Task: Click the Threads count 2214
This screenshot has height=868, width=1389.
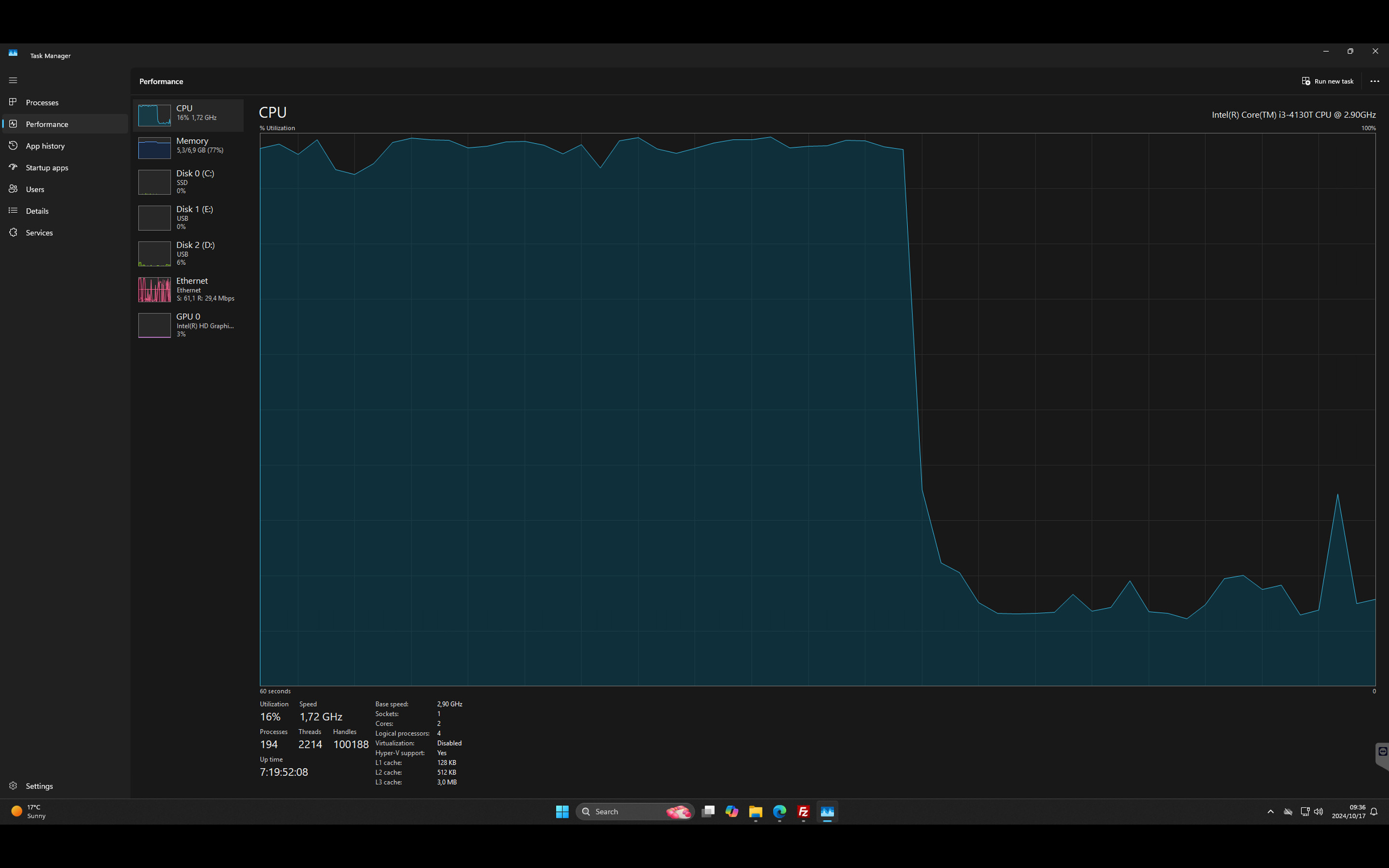Action: pyautogui.click(x=310, y=745)
